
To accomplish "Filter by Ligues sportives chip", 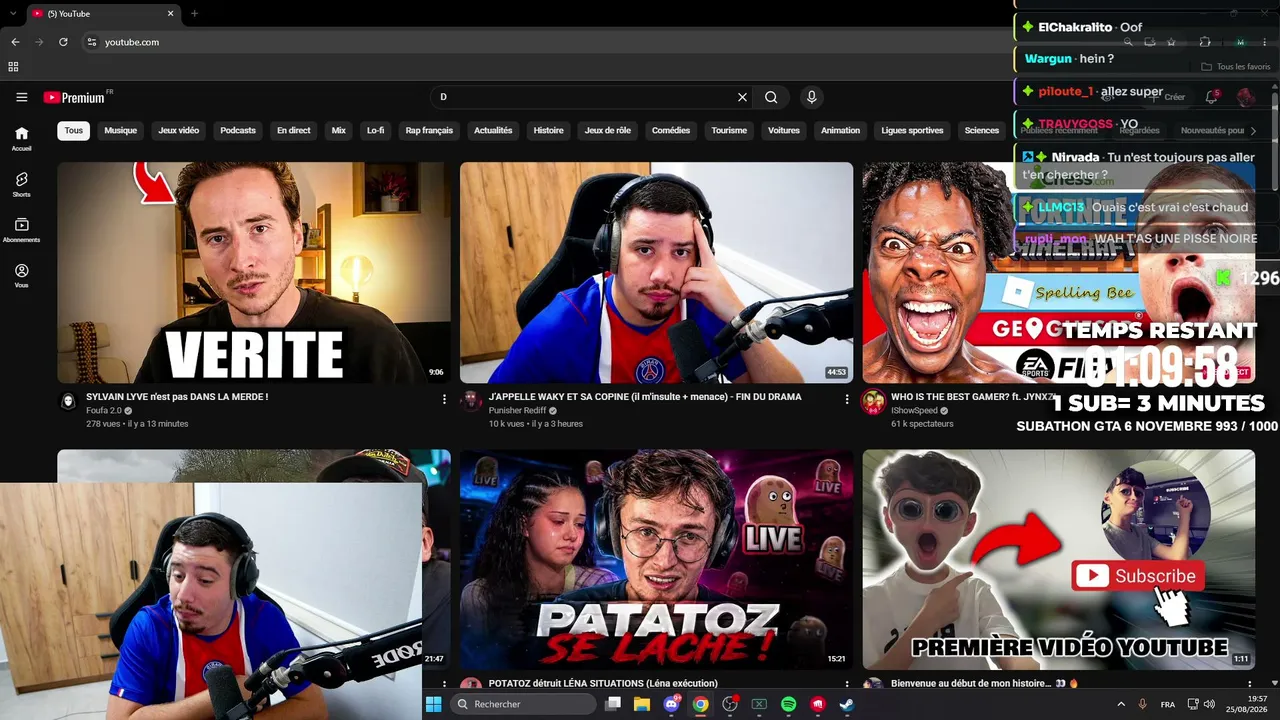I will pos(912,130).
